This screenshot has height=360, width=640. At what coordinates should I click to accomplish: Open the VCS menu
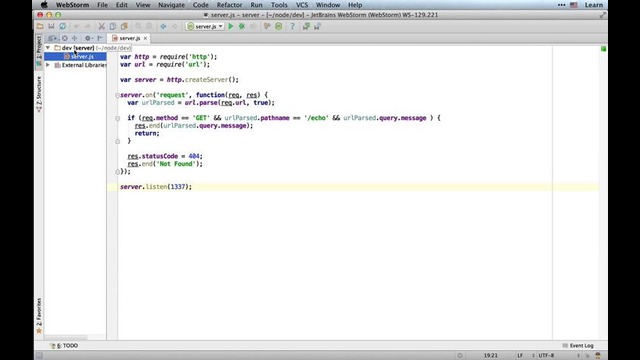[302, 5]
